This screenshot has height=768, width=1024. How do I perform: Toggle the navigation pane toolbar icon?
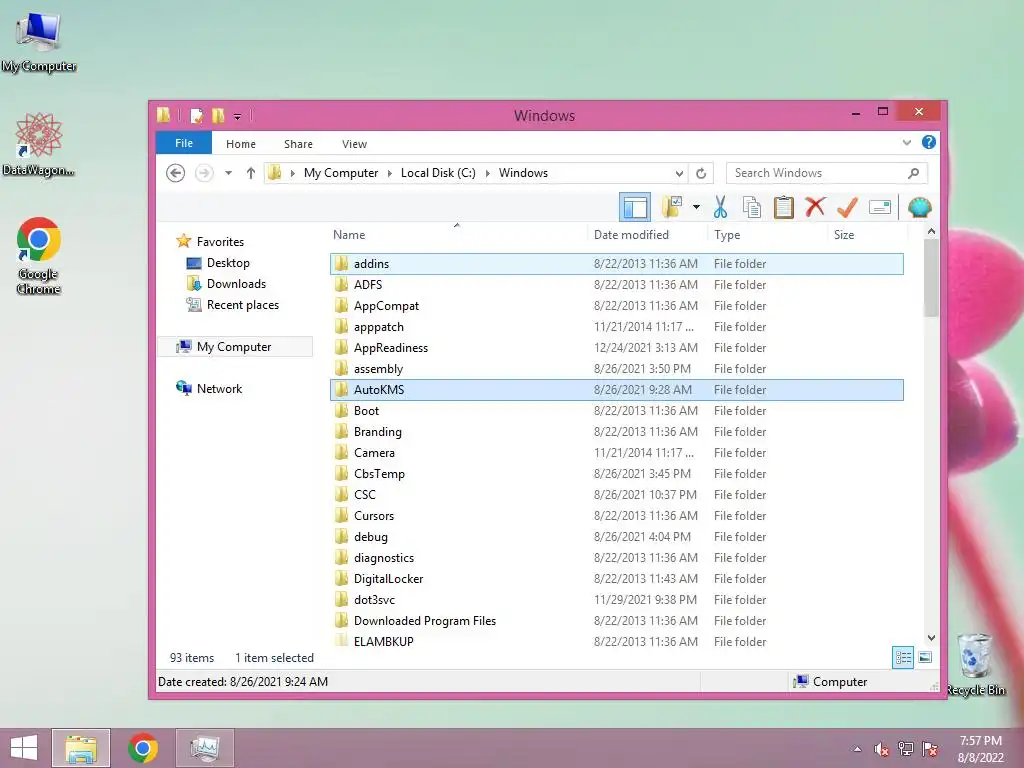point(634,208)
